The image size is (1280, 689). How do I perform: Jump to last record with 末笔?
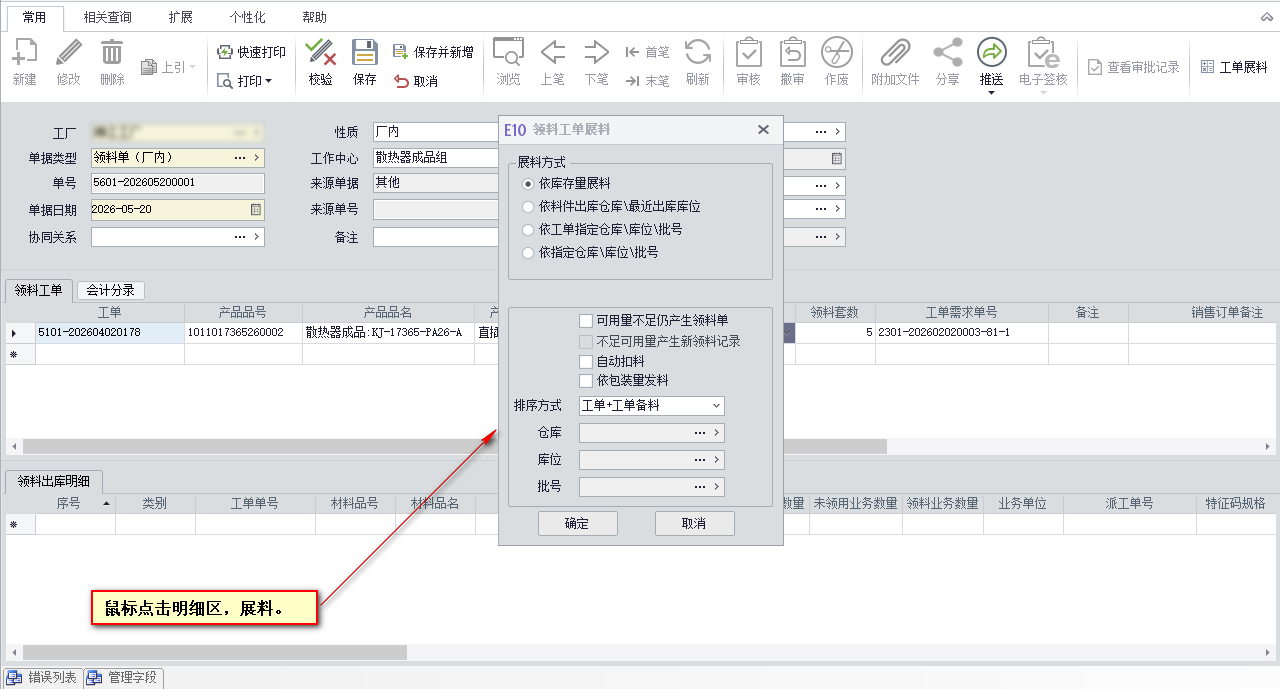[x=647, y=81]
